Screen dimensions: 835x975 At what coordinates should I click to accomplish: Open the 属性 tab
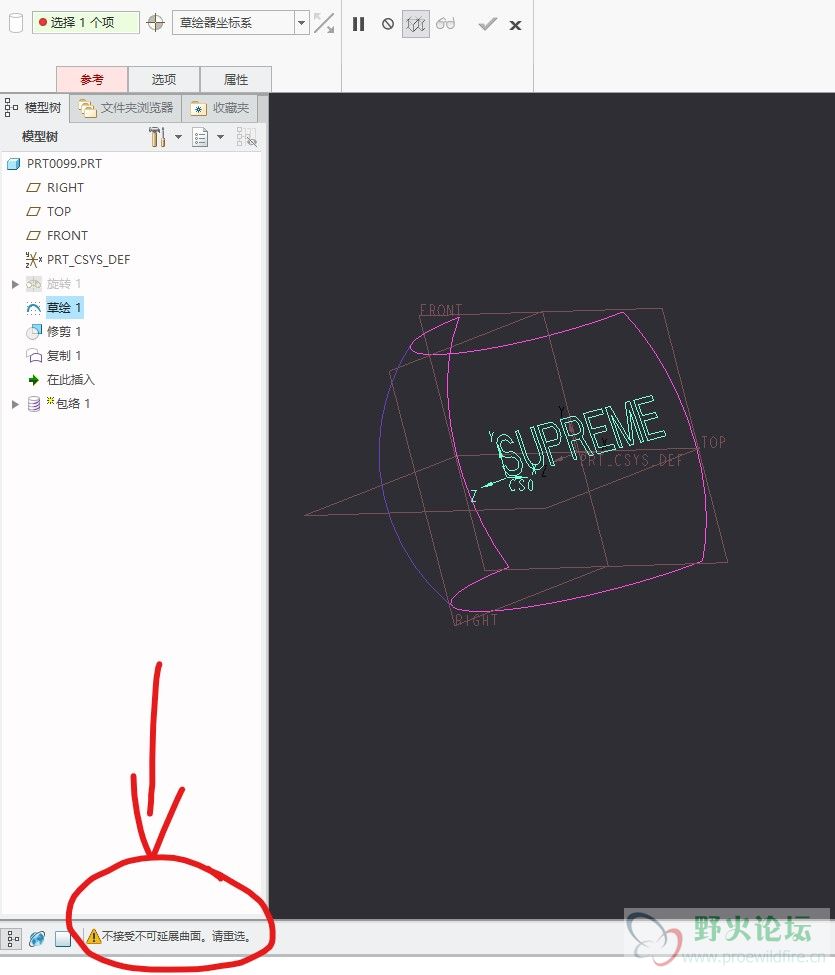pyautogui.click(x=236, y=80)
